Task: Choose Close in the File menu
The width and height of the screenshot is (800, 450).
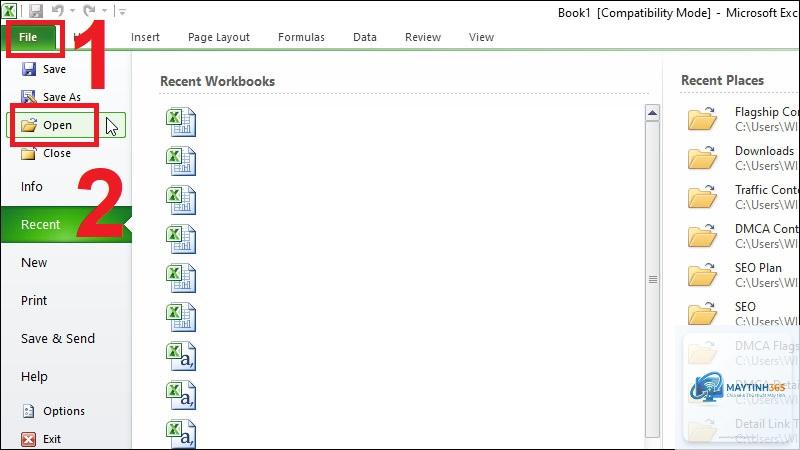Action: point(46,153)
